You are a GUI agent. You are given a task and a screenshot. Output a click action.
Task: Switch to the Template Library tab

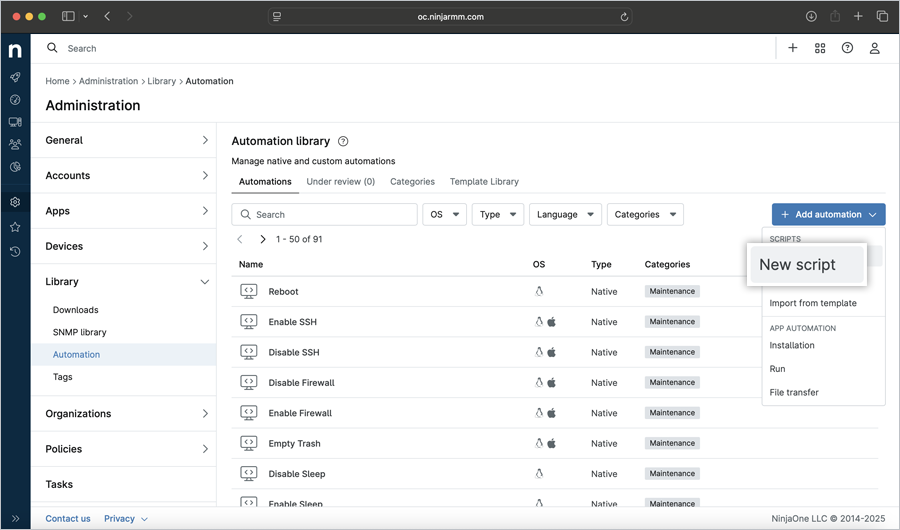click(x=484, y=182)
